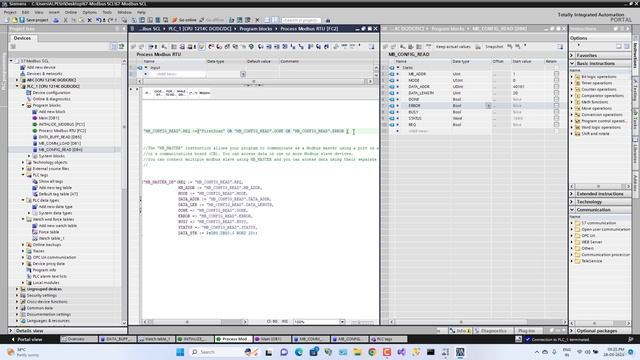The height and width of the screenshot is (360, 640).
Task: Toggle Retain checkbox for REQ
Action: pyautogui.click(x=556, y=124)
